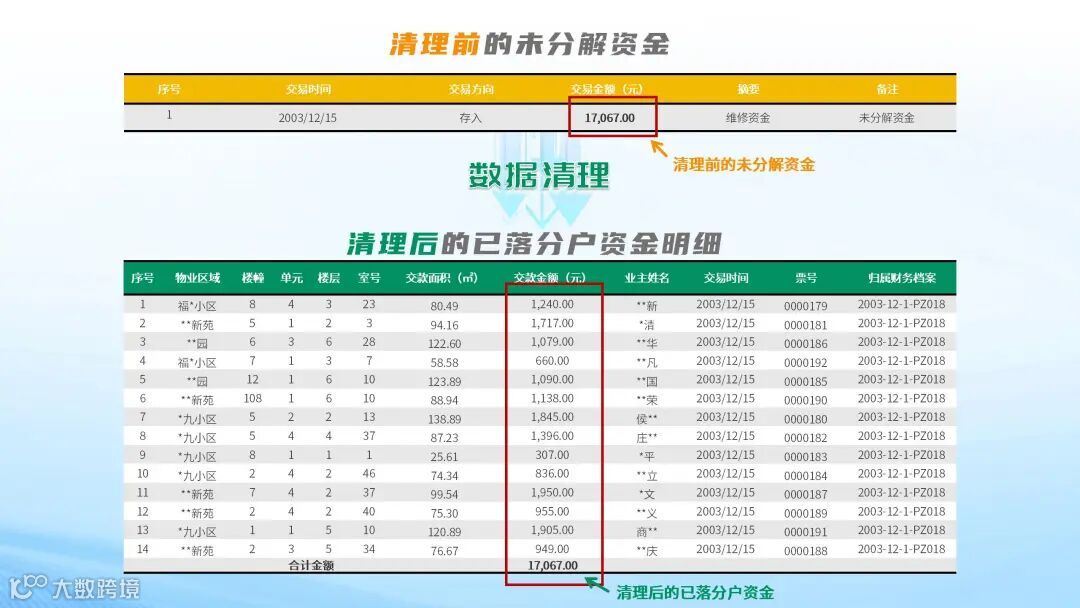Click ticket number 0000183
The image size is (1080, 608).
coord(805,457)
